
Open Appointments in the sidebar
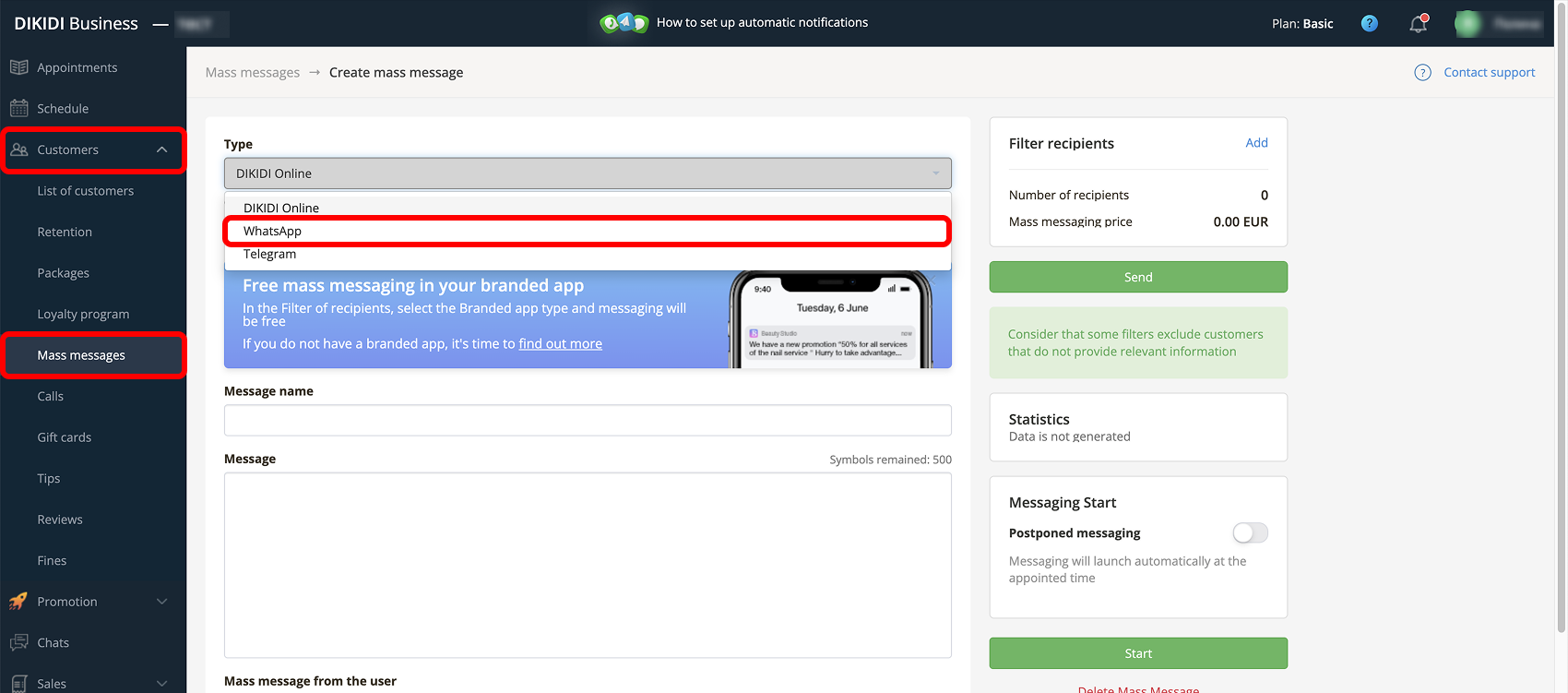[x=77, y=67]
